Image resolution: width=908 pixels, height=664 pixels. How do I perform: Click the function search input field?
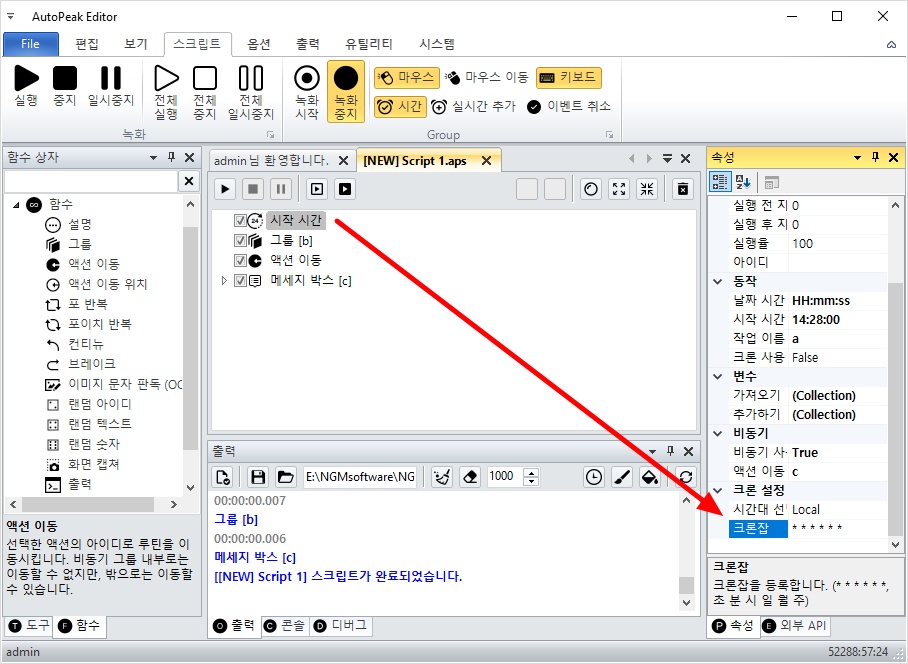pos(91,181)
